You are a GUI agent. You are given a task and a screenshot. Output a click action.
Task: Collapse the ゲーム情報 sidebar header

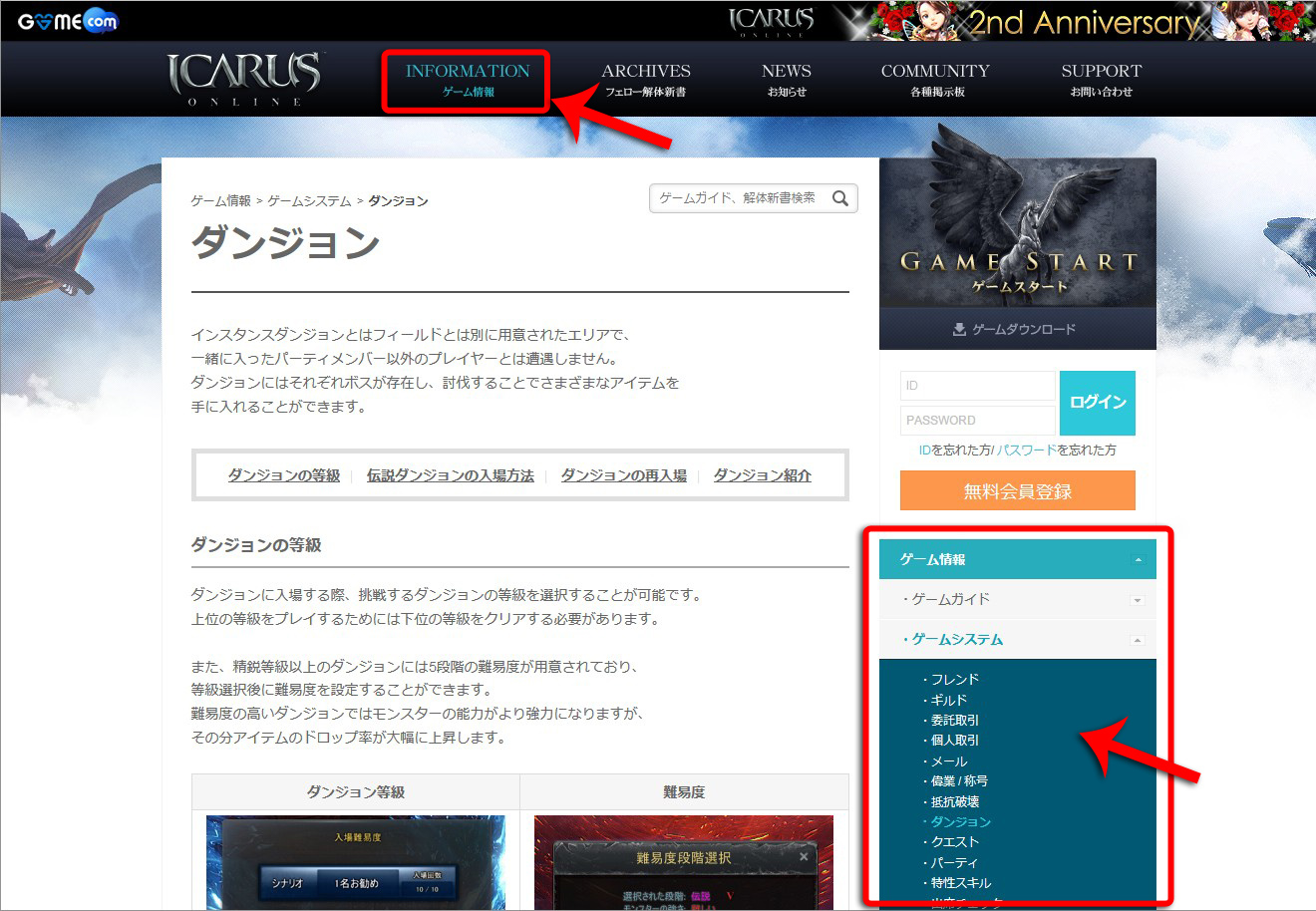click(x=1018, y=559)
